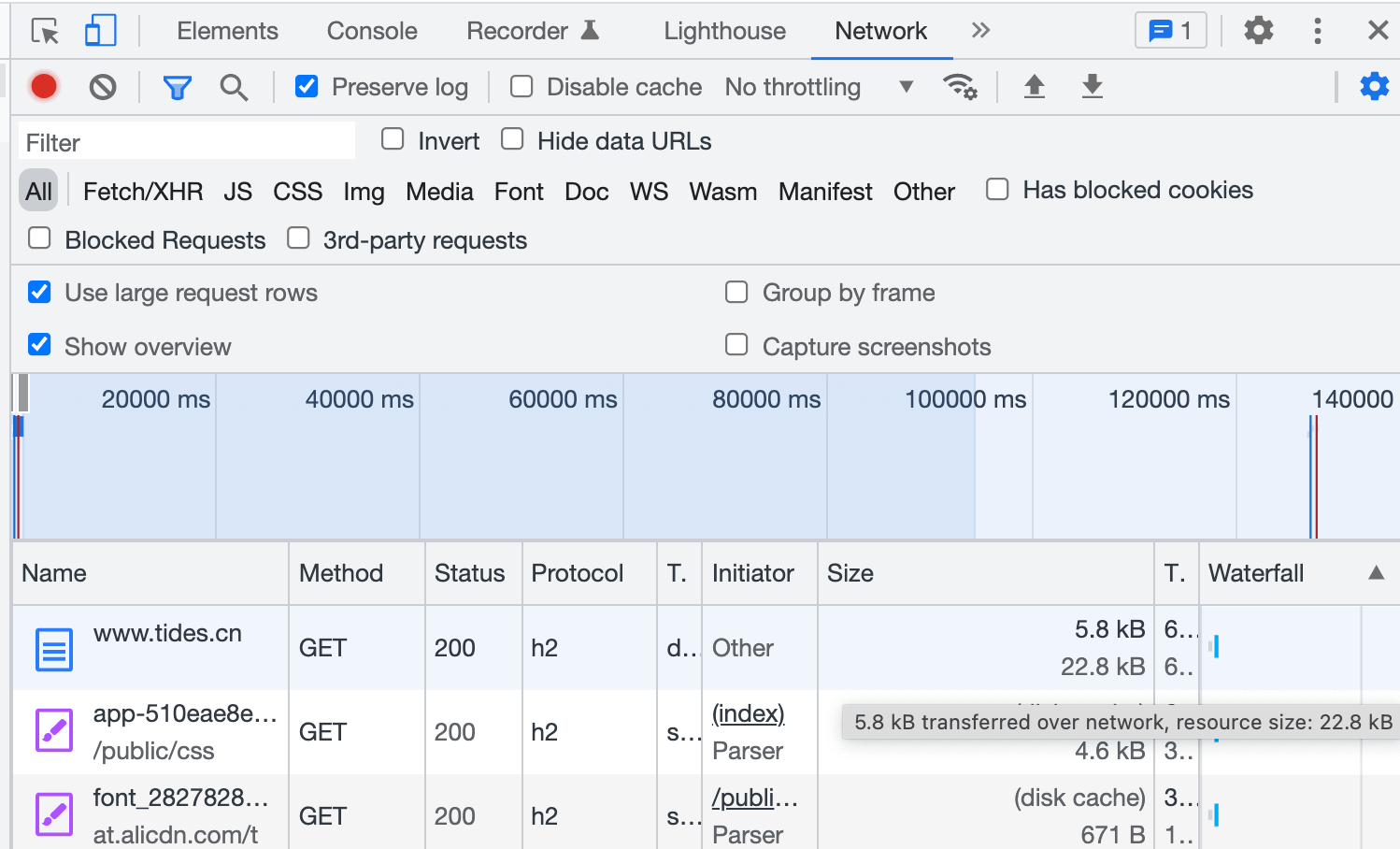Screen dimensions: 1400x849
Task: Select the All request type filter
Action: click(x=39, y=192)
